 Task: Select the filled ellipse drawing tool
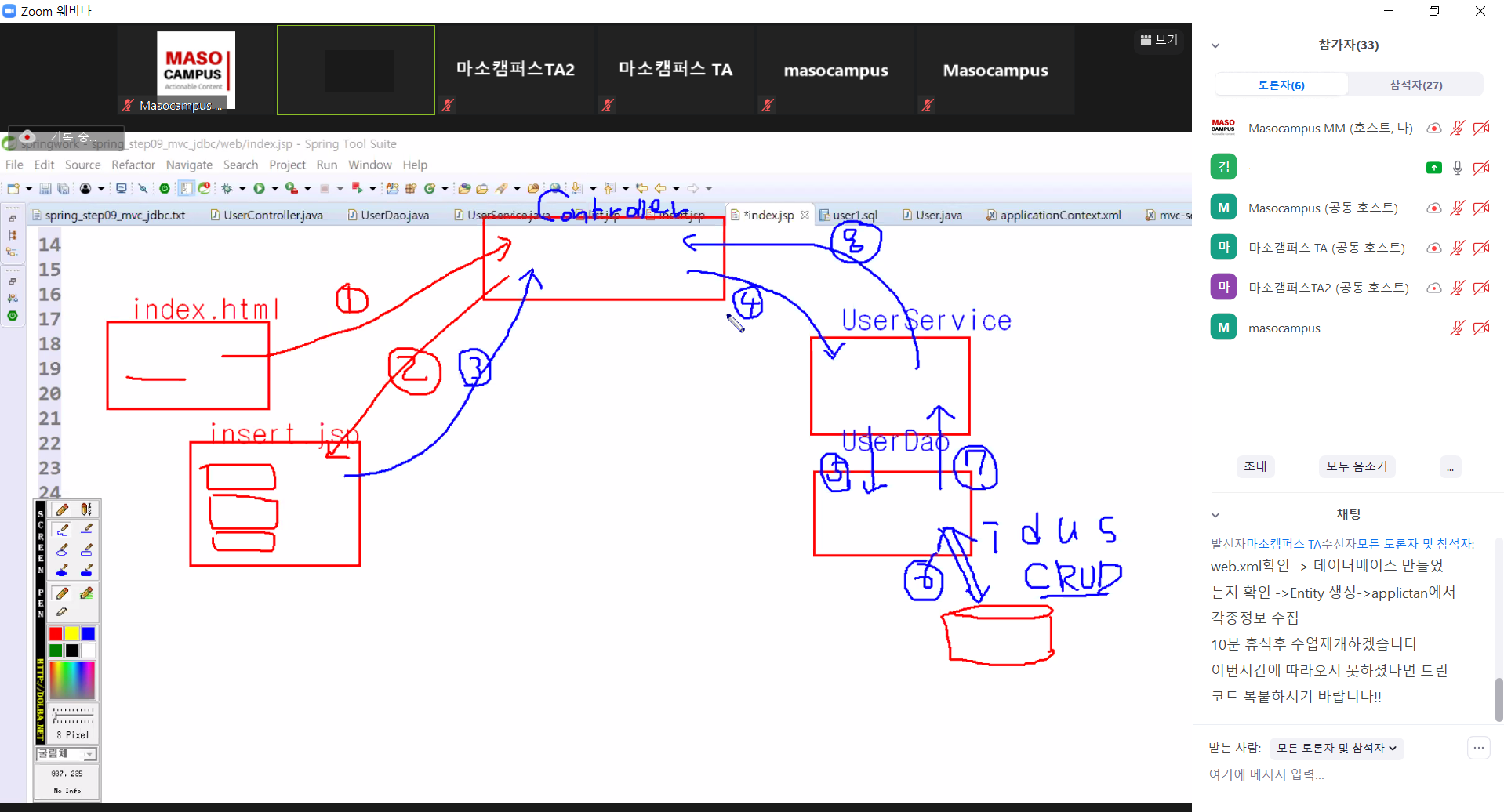coord(62,570)
